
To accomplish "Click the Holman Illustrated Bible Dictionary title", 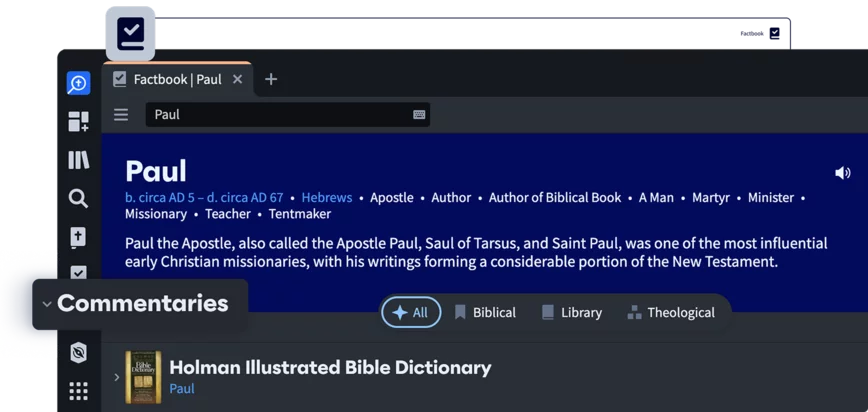I will coord(330,368).
